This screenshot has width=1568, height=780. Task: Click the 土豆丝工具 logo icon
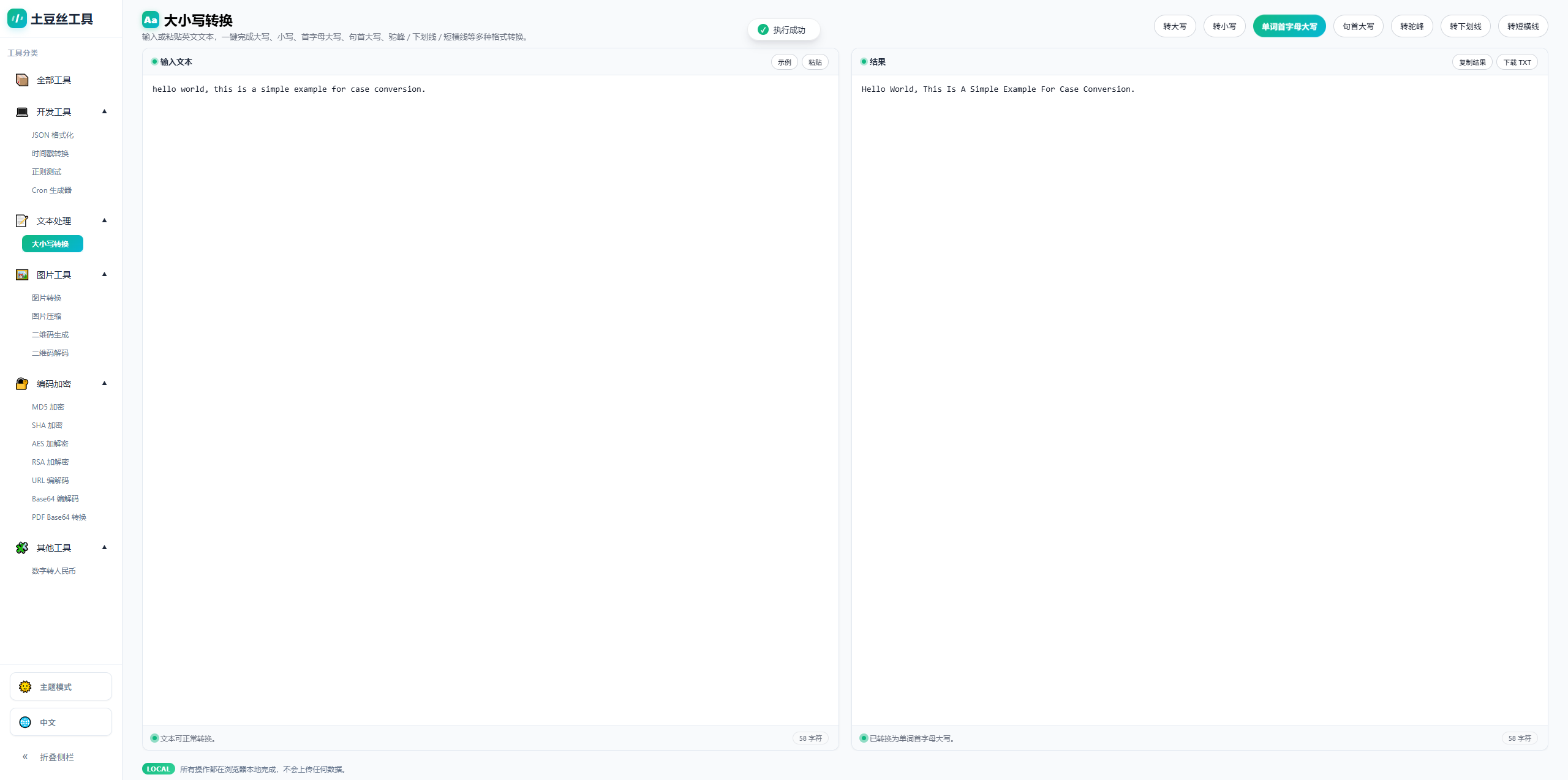coord(17,18)
